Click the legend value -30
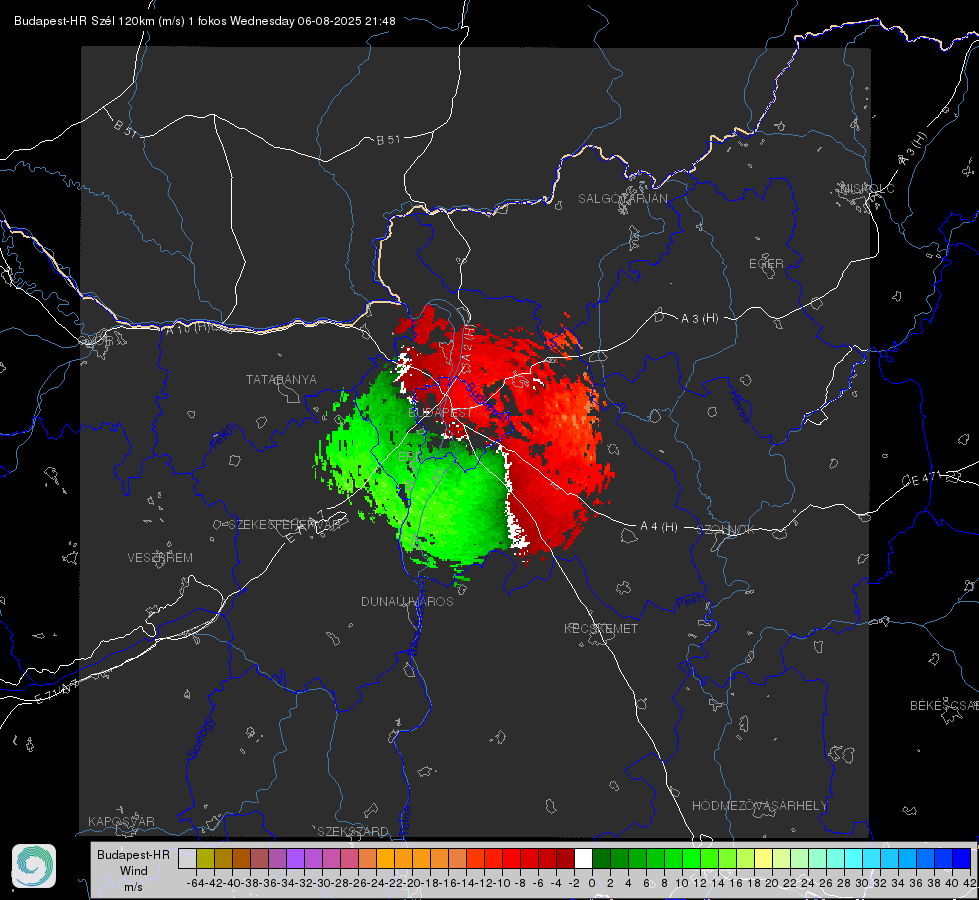Image resolution: width=979 pixels, height=900 pixels. (x=322, y=883)
